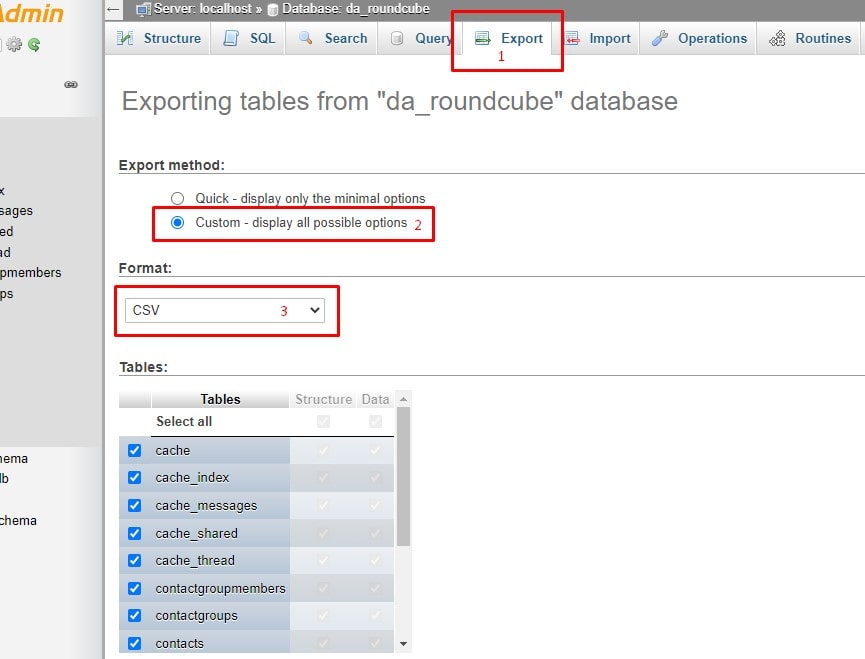Click the server icon in breadcrumb
This screenshot has height=659, width=865.
(143, 9)
